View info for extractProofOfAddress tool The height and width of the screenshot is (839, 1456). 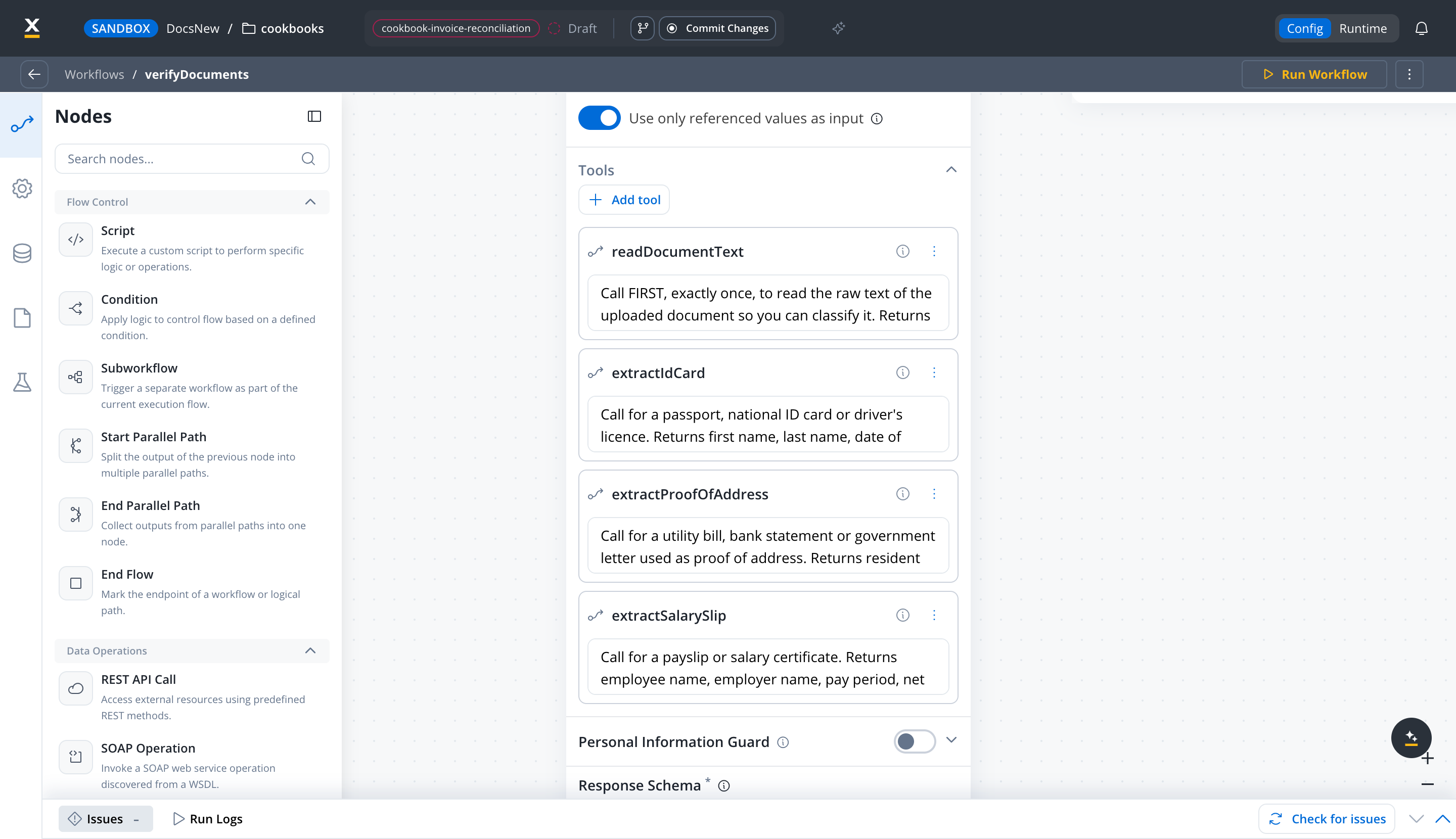(902, 494)
